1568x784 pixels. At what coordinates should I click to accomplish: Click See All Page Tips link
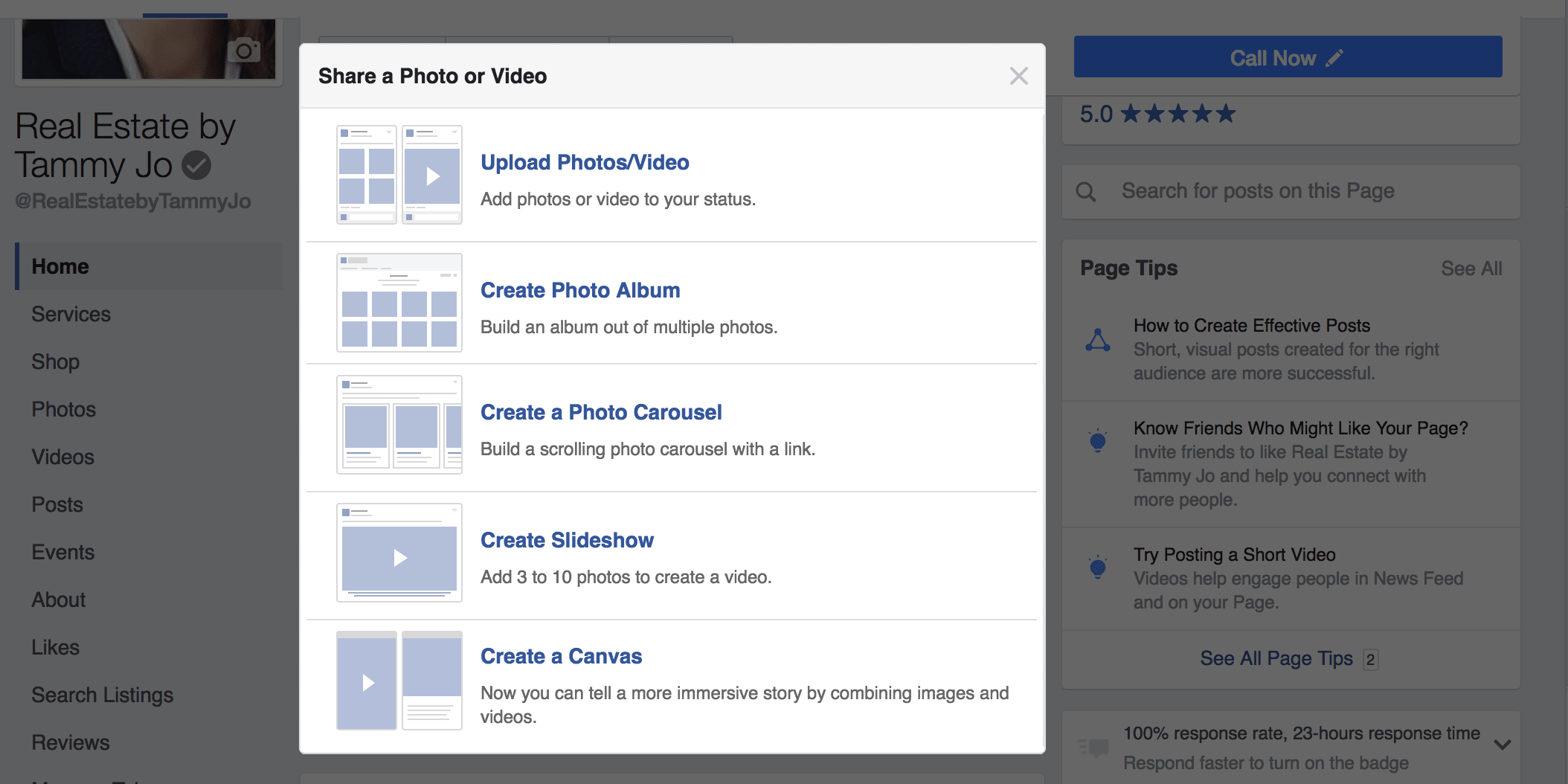(1276, 658)
